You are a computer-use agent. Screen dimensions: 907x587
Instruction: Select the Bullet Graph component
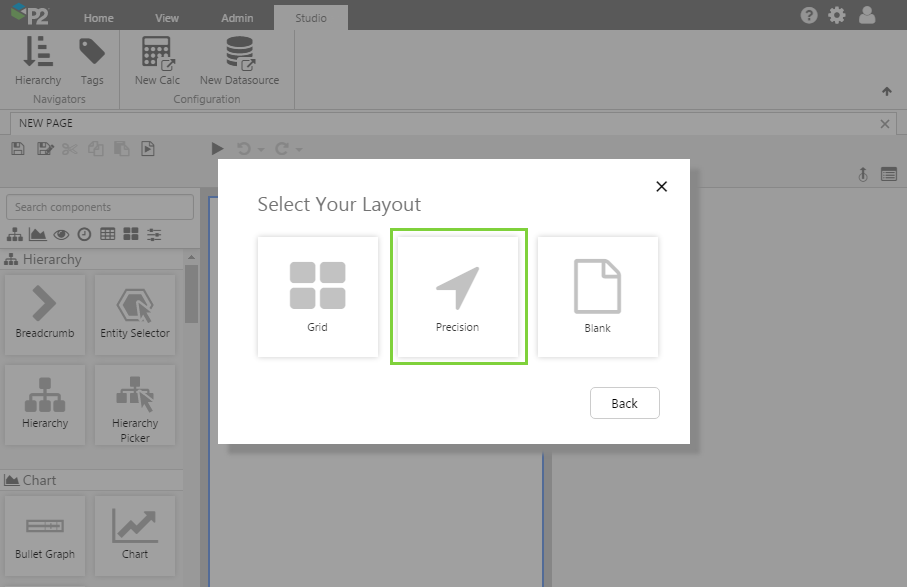pos(45,535)
